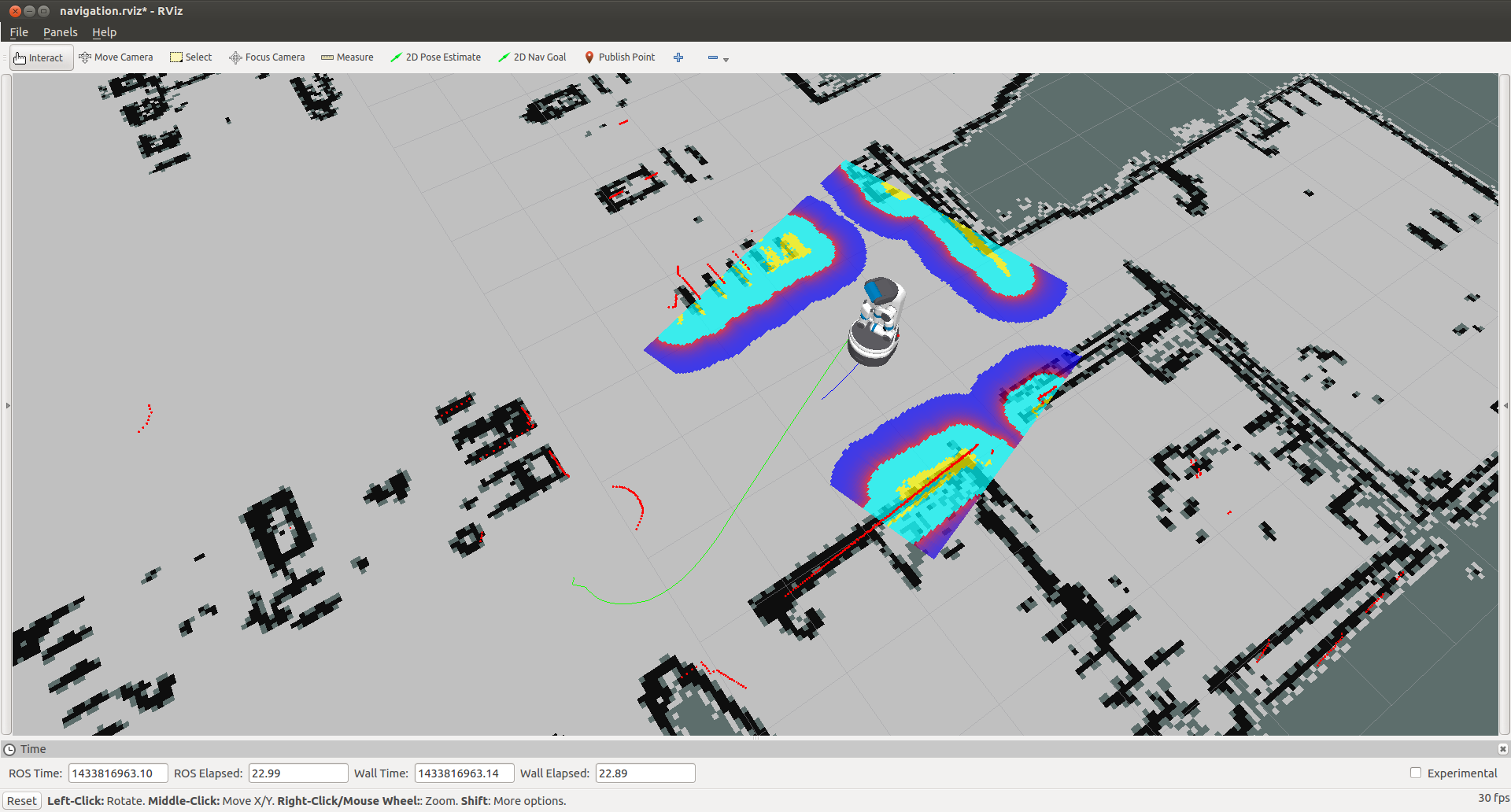This screenshot has width=1511, height=812.
Task: Open the remove-tool dropdown arrow
Action: pyautogui.click(x=726, y=59)
